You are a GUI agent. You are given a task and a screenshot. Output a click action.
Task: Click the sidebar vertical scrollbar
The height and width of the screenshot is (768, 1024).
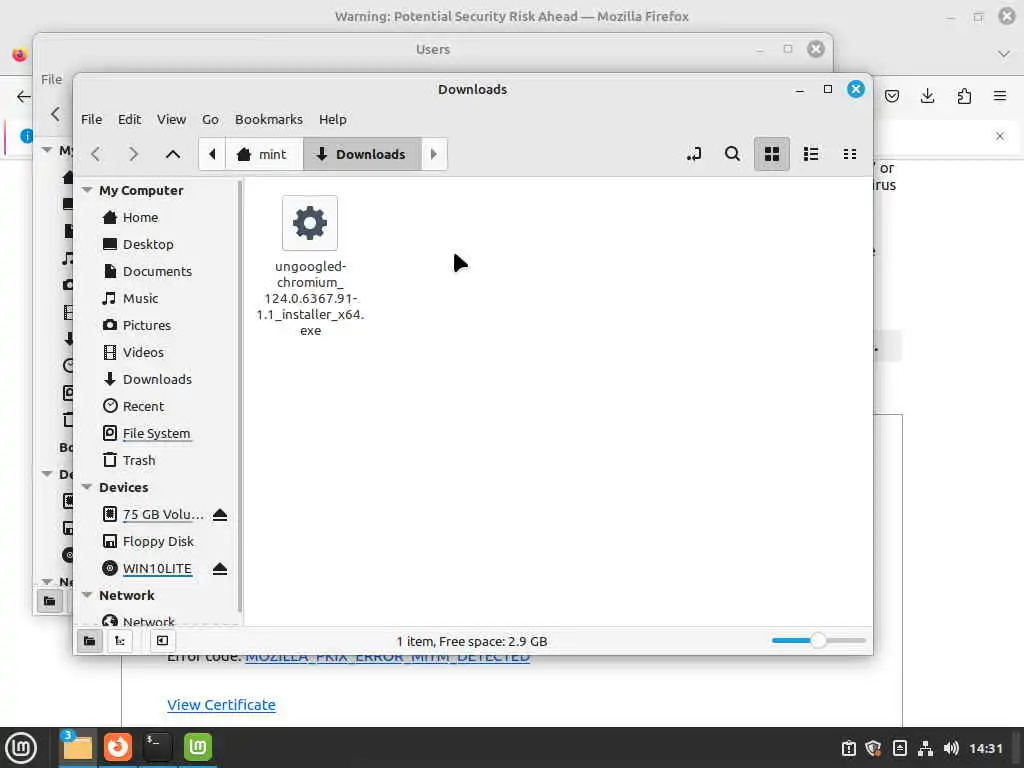pyautogui.click(x=240, y=396)
